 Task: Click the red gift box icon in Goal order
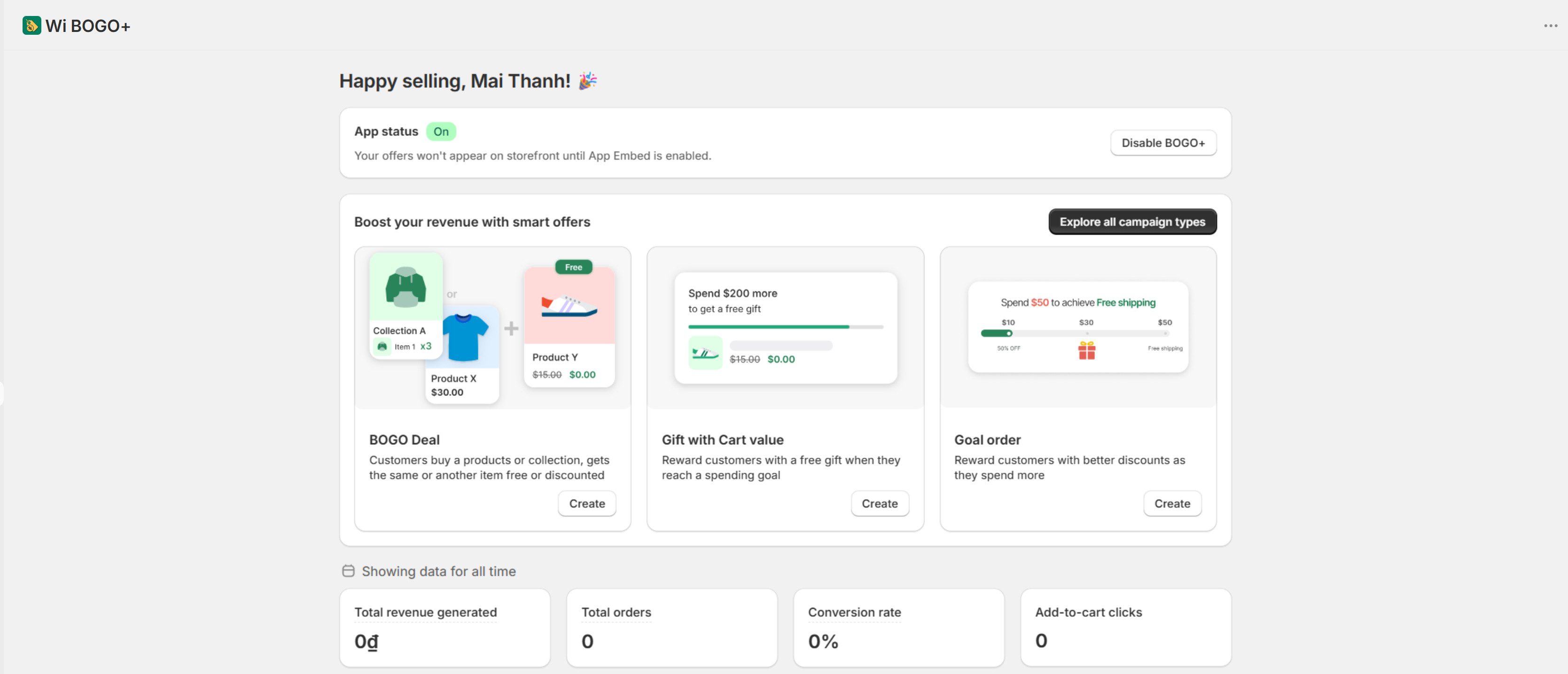coord(1086,350)
